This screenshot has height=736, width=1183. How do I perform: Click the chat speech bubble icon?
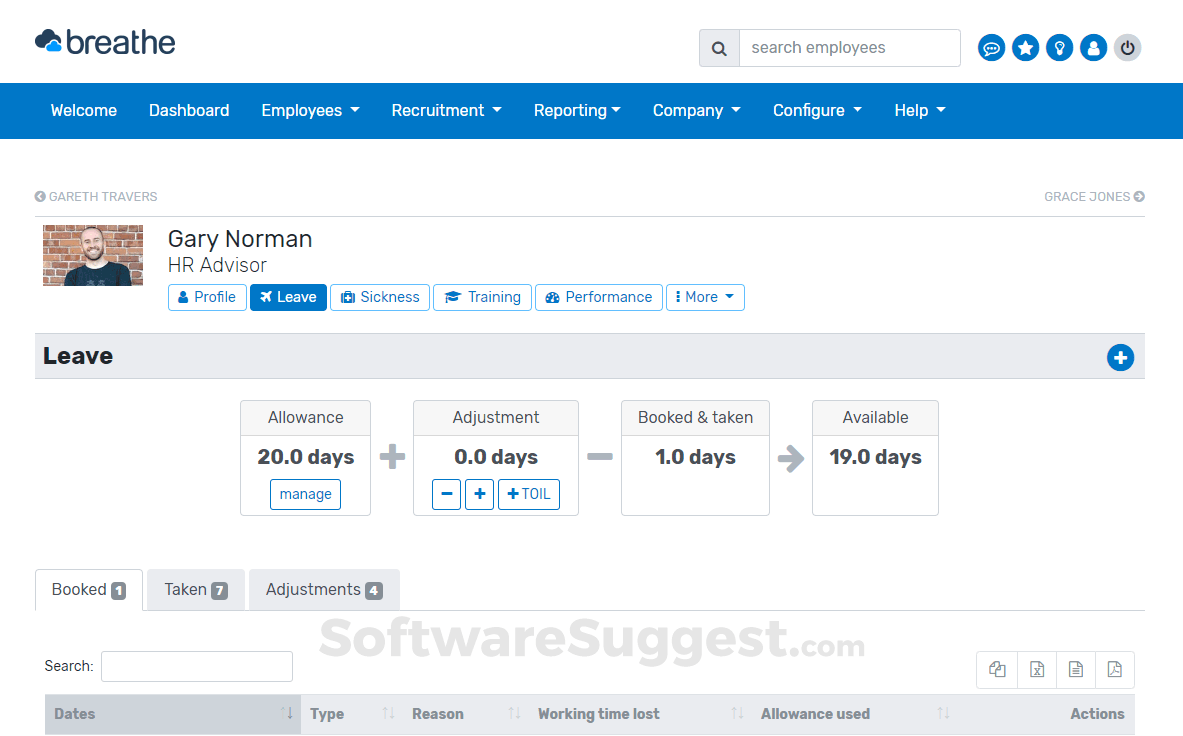[x=991, y=48]
